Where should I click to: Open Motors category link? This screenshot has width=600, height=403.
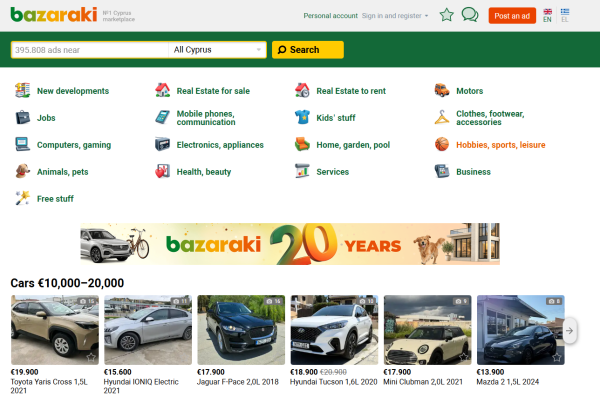470,91
